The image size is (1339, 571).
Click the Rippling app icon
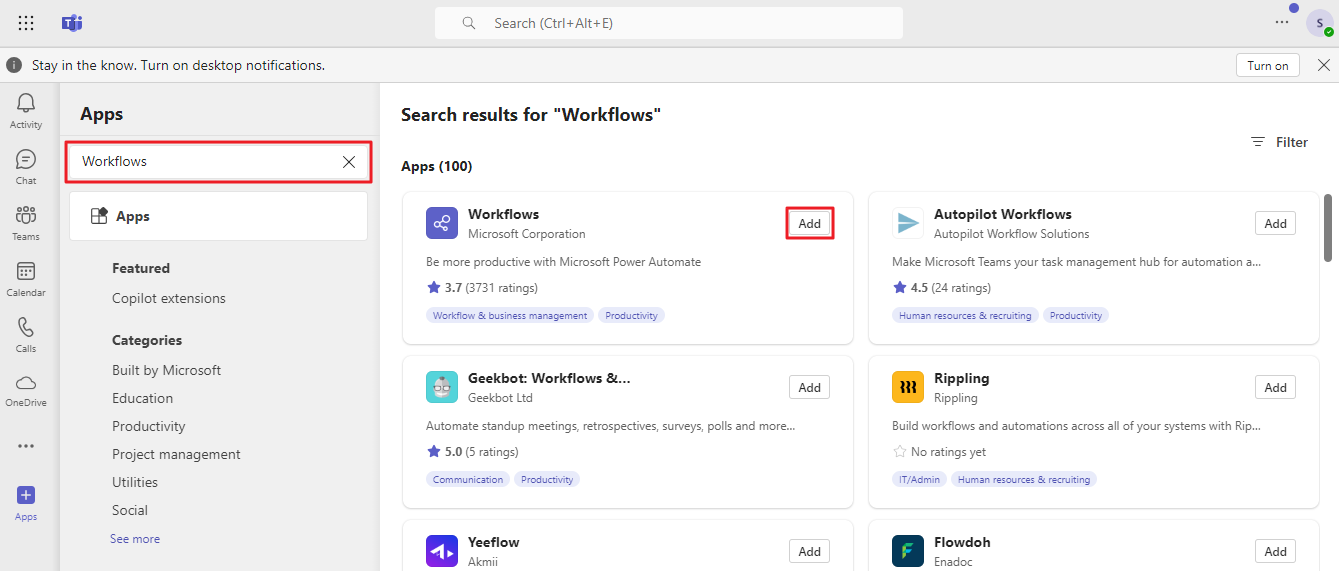coord(908,387)
